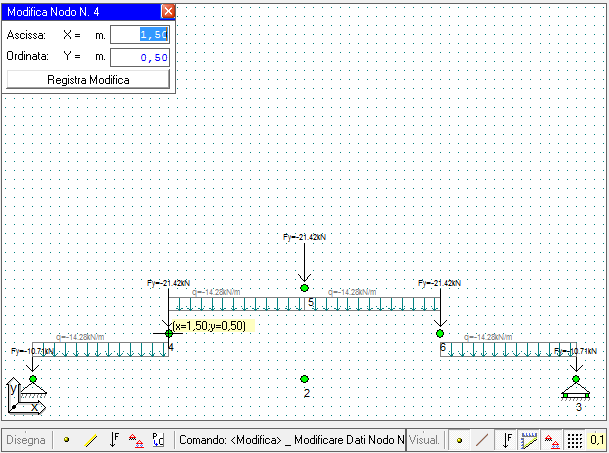Select the draw force load tool in Disegna

coord(114,440)
